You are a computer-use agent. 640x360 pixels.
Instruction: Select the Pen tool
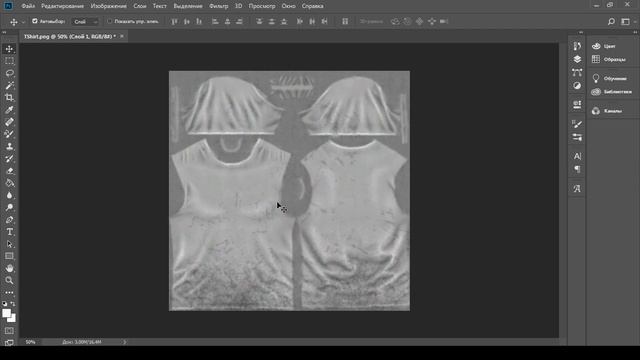[x=9, y=220]
